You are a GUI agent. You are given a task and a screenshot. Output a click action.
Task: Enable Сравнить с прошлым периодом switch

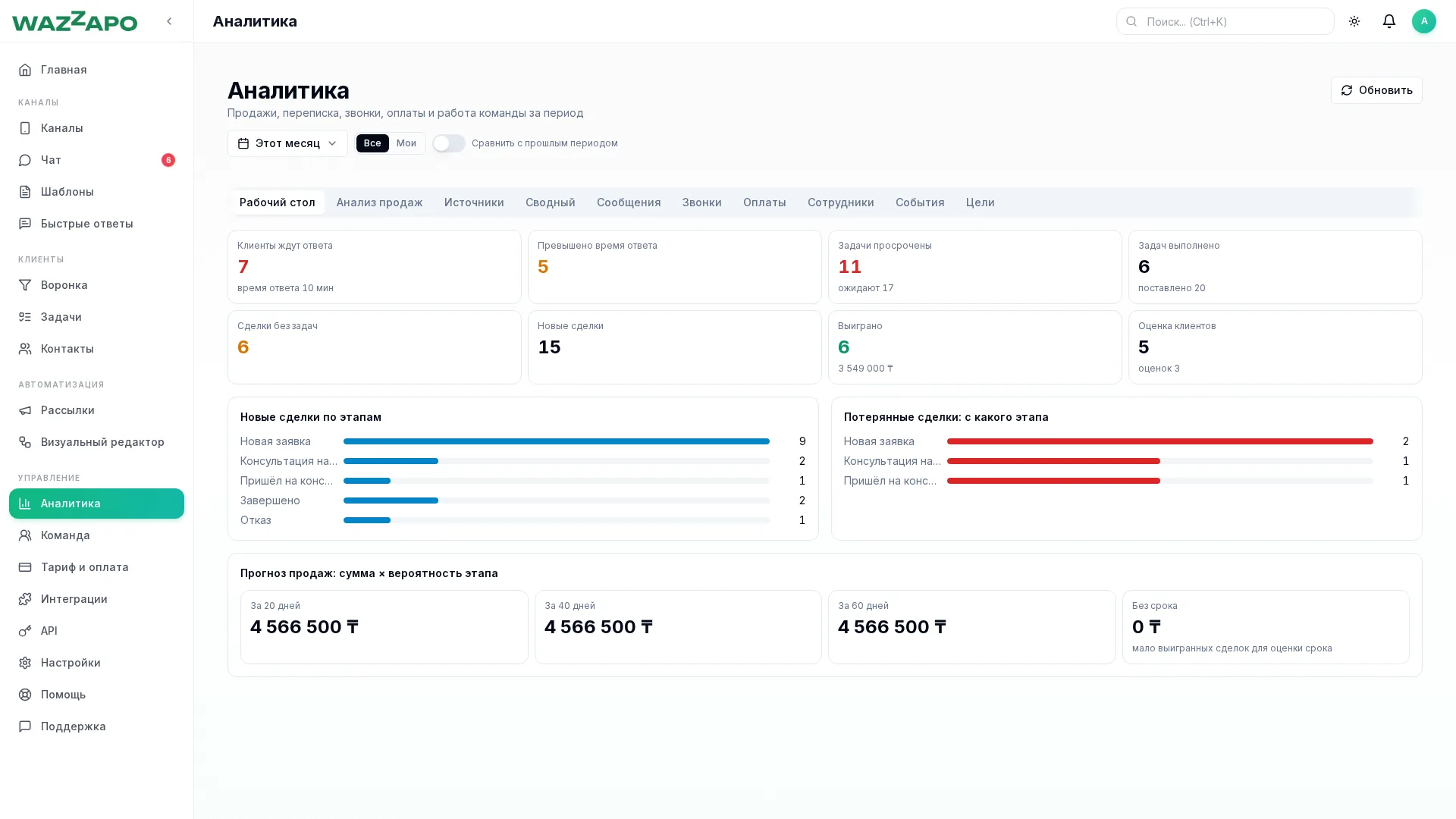point(449,143)
